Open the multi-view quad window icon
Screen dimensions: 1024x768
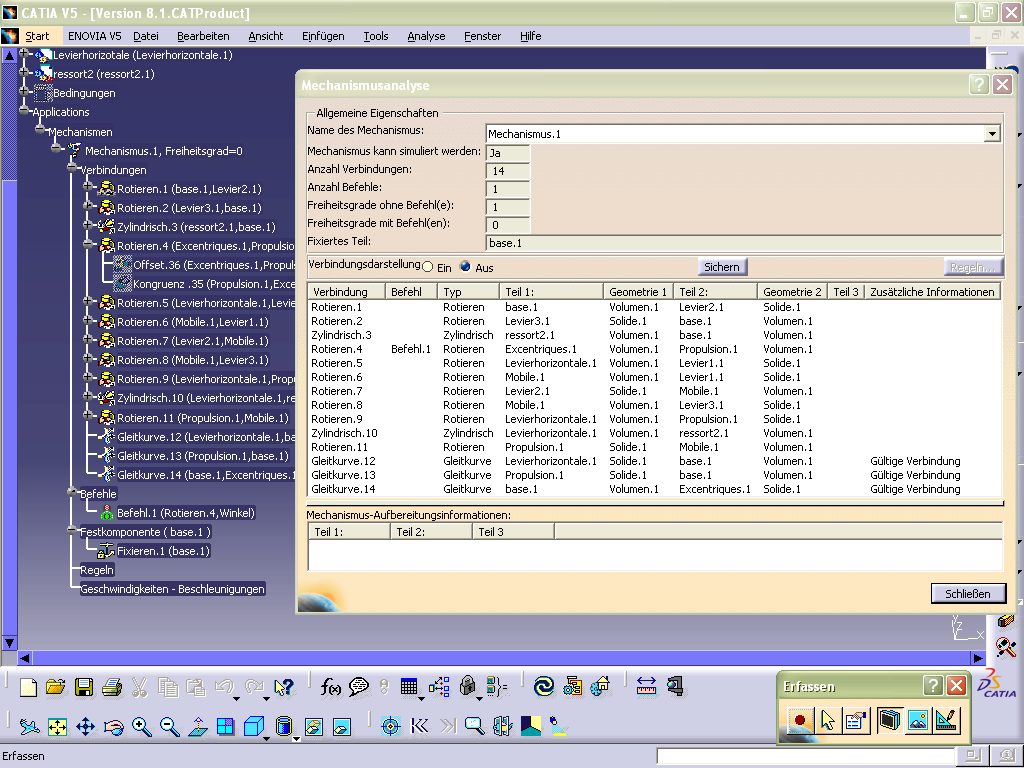225,726
